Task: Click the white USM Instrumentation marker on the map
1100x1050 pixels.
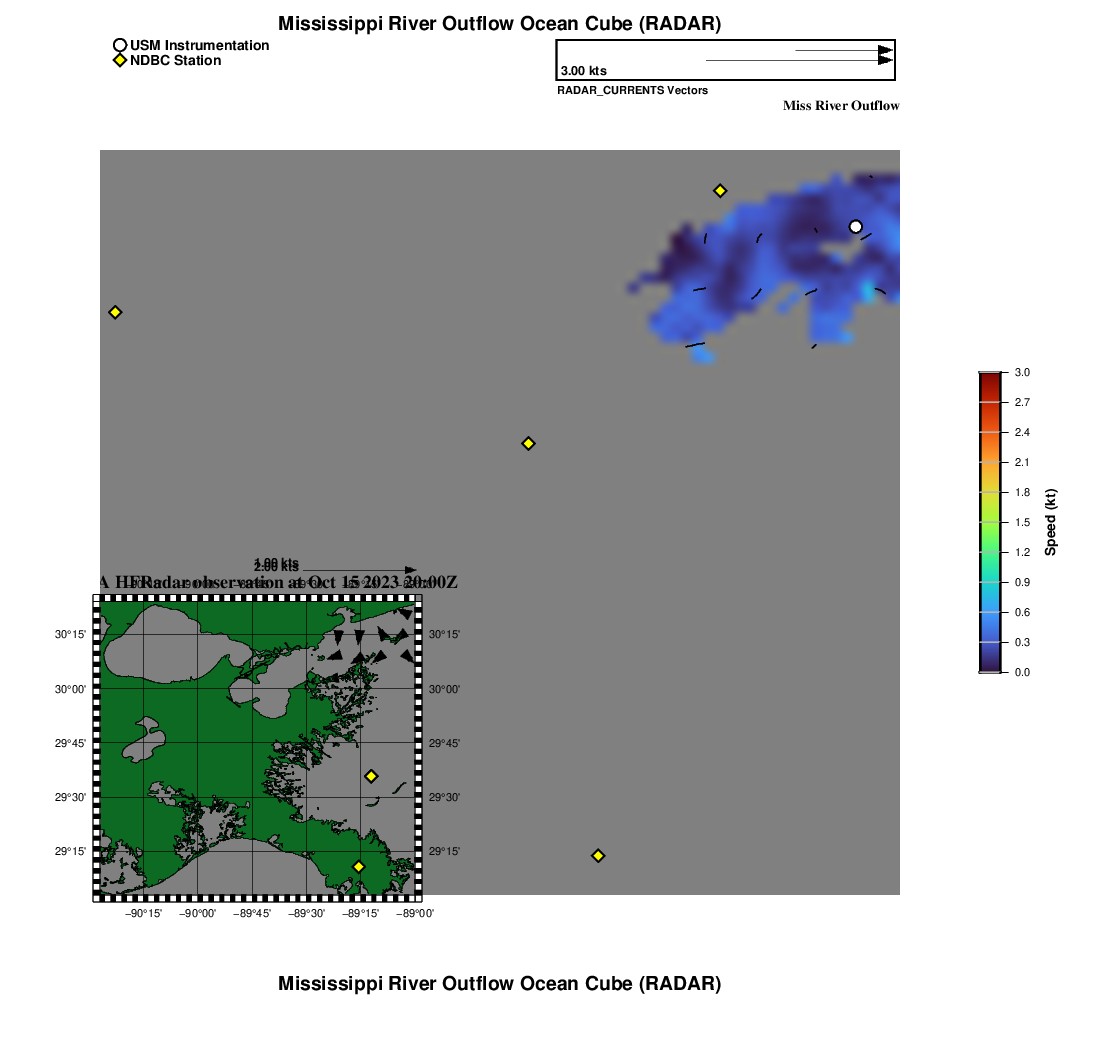Action: (855, 227)
